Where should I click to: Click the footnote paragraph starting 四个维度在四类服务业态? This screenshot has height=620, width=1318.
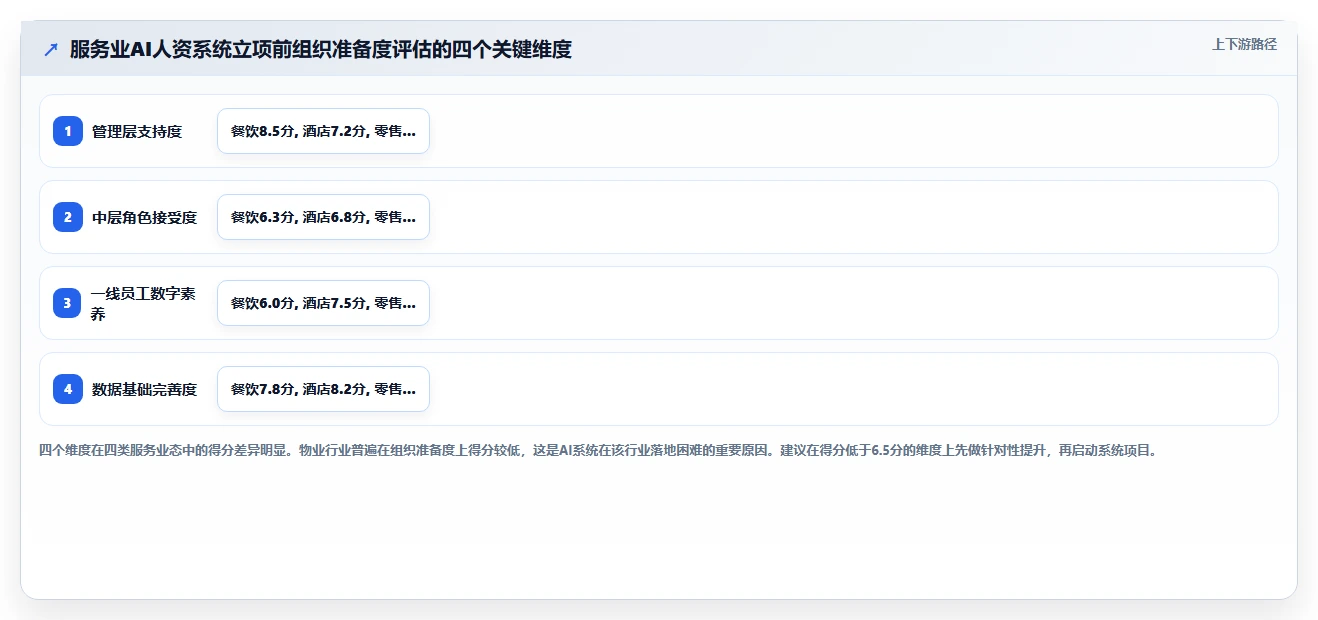point(598,450)
